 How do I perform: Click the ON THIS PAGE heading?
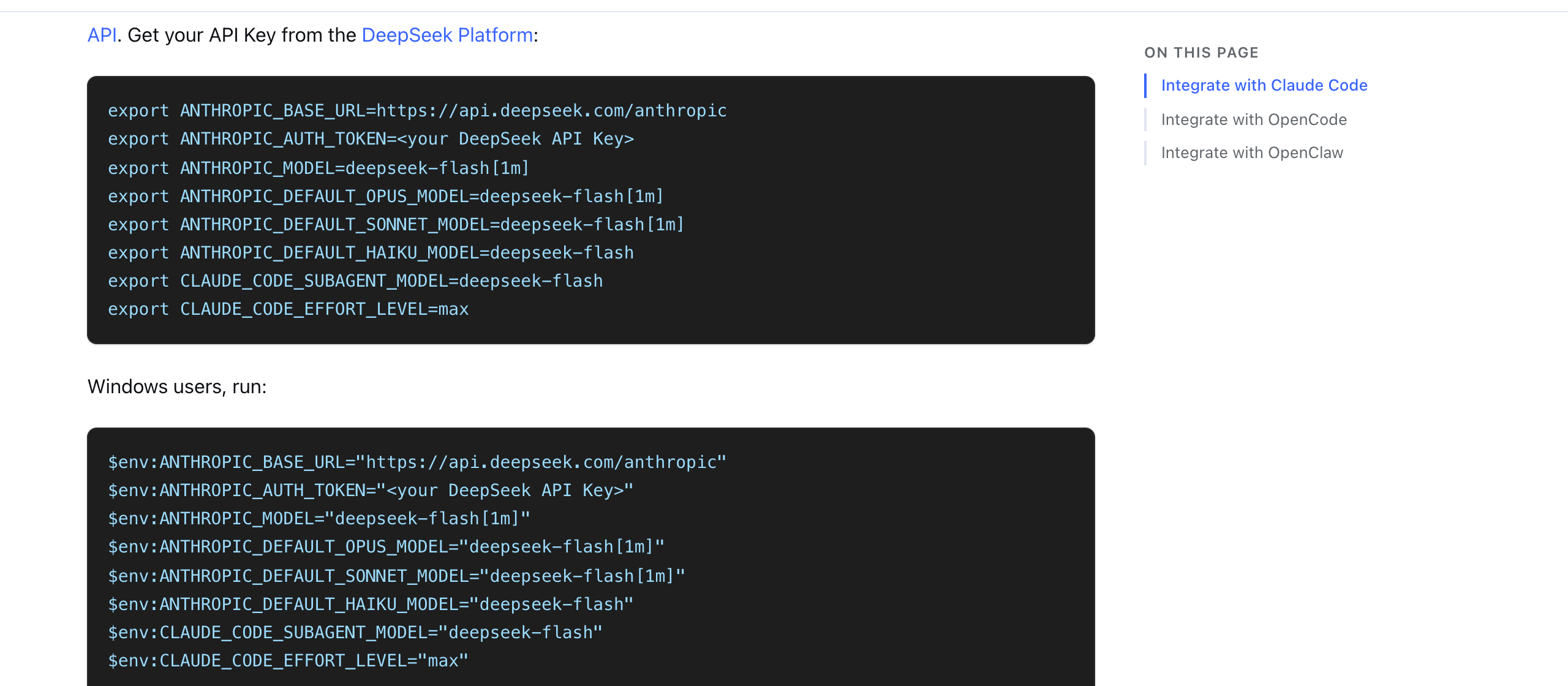tap(1201, 53)
